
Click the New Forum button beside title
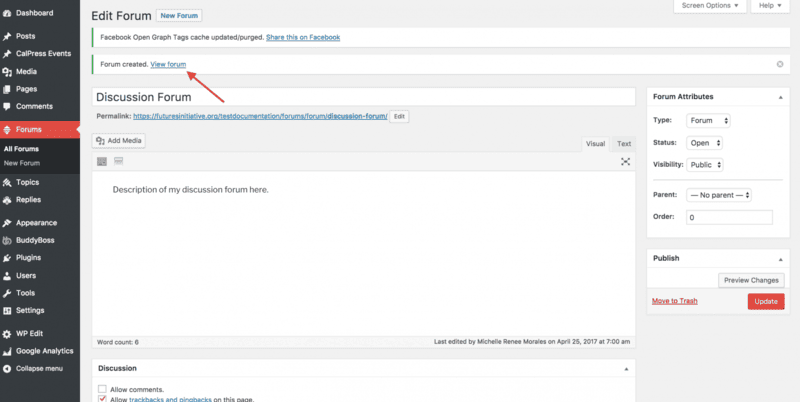pyautogui.click(x=179, y=16)
